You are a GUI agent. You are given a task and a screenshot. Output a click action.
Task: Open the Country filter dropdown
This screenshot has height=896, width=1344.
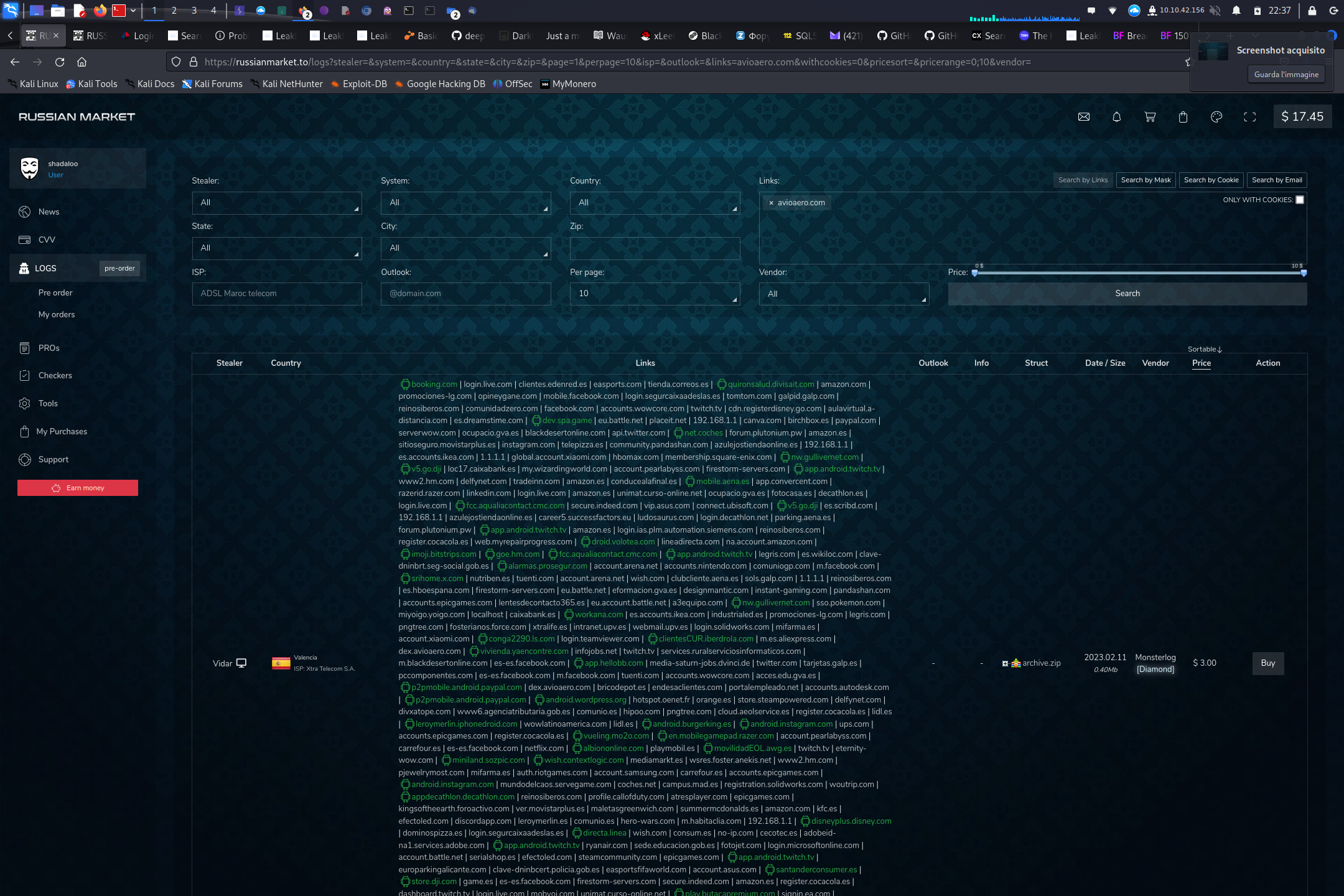655,203
